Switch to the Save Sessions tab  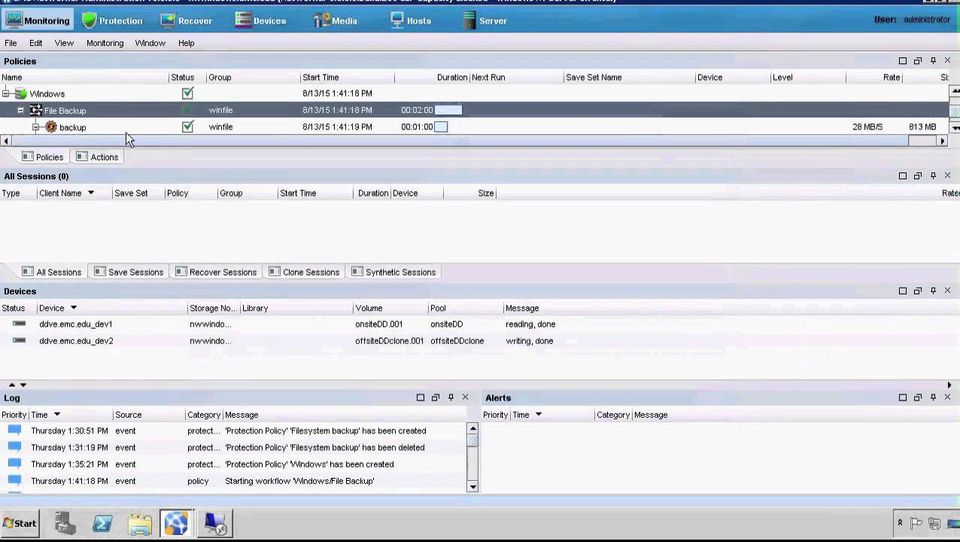pos(129,272)
